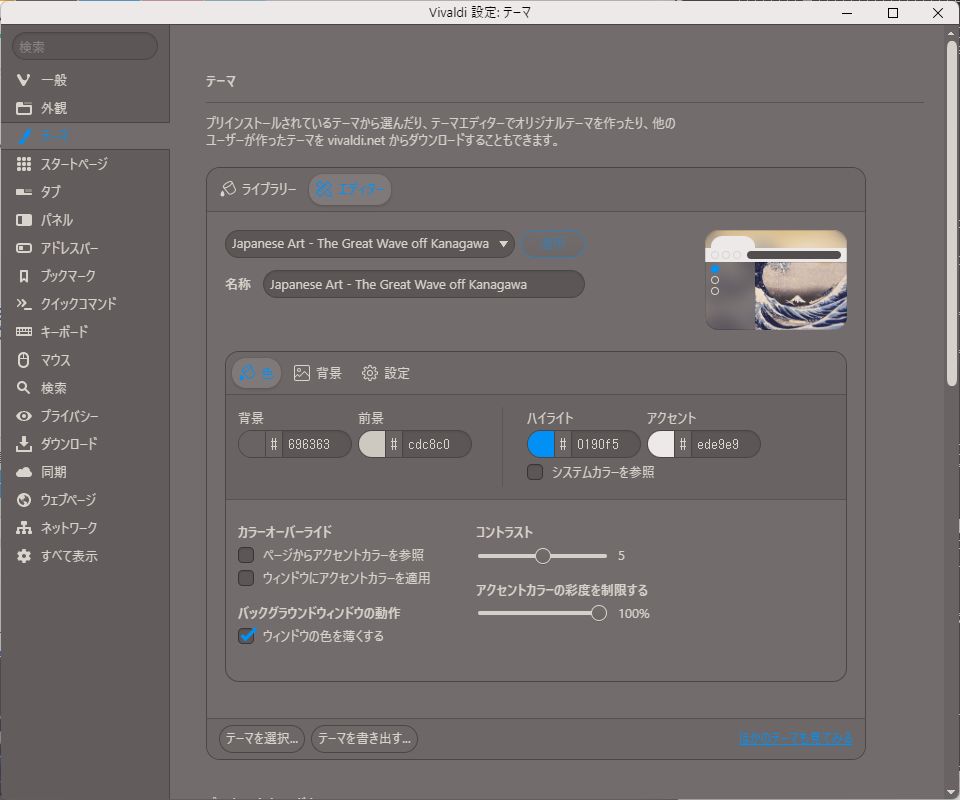Viewport: 960px width, 800px height.
Task: Open the 設定 gear tab
Action: point(385,373)
